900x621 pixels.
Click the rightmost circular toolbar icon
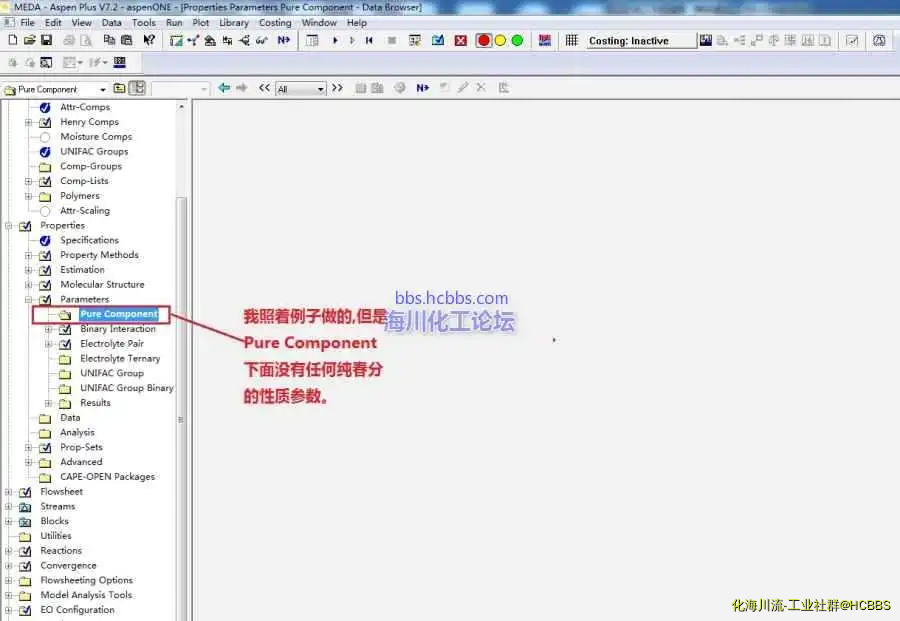tap(879, 40)
